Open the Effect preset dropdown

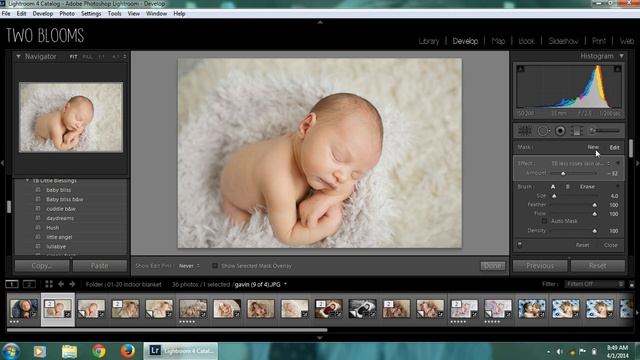(x=580, y=163)
